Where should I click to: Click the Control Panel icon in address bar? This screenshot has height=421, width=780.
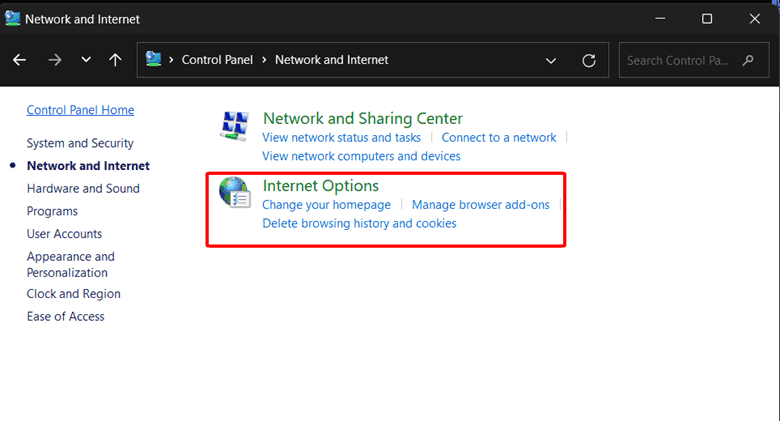tap(153, 59)
